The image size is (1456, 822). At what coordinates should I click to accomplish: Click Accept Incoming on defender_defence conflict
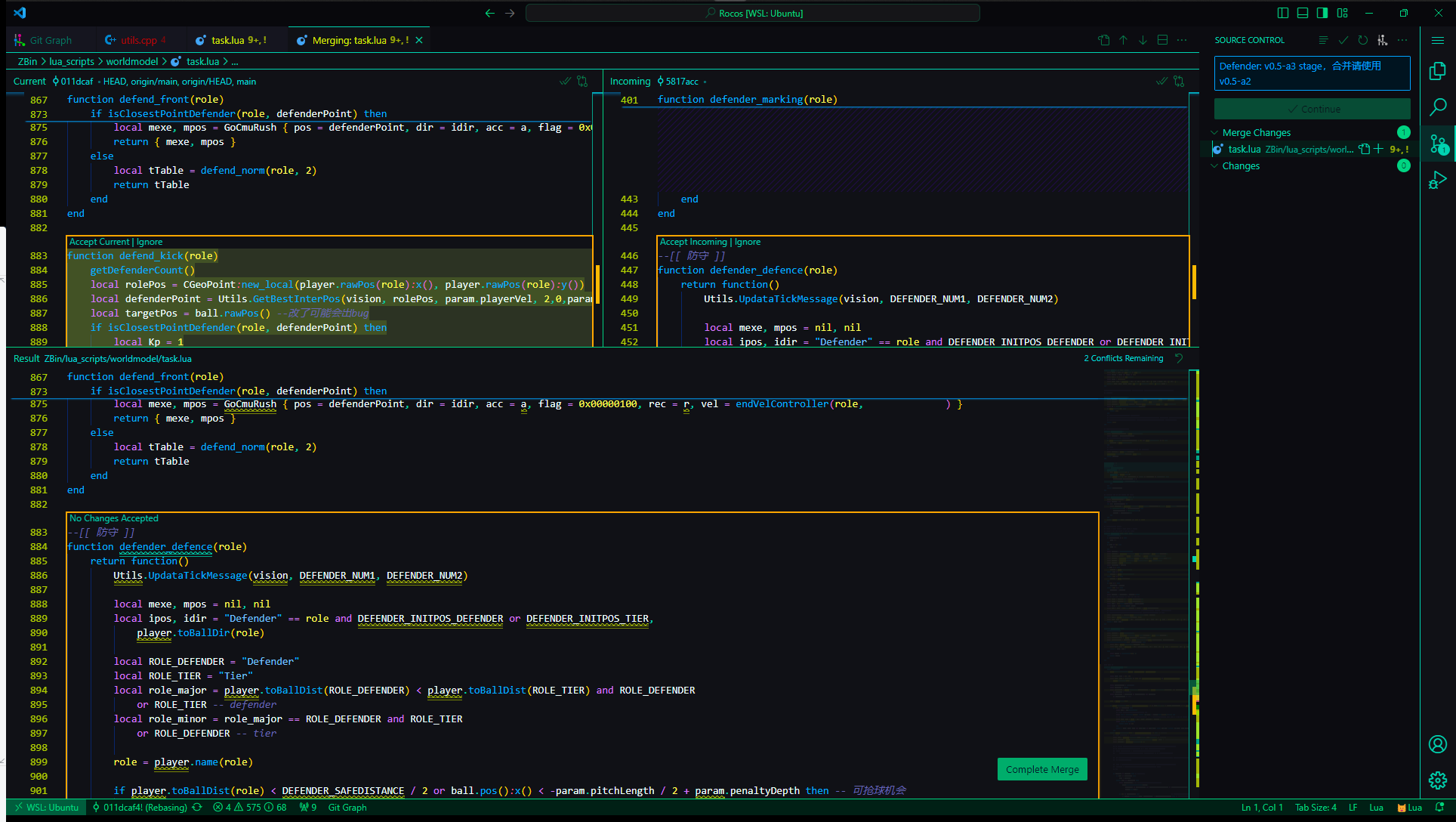693,242
